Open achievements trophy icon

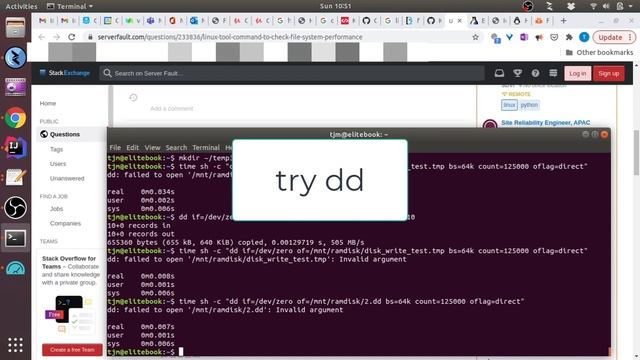click(x=518, y=73)
